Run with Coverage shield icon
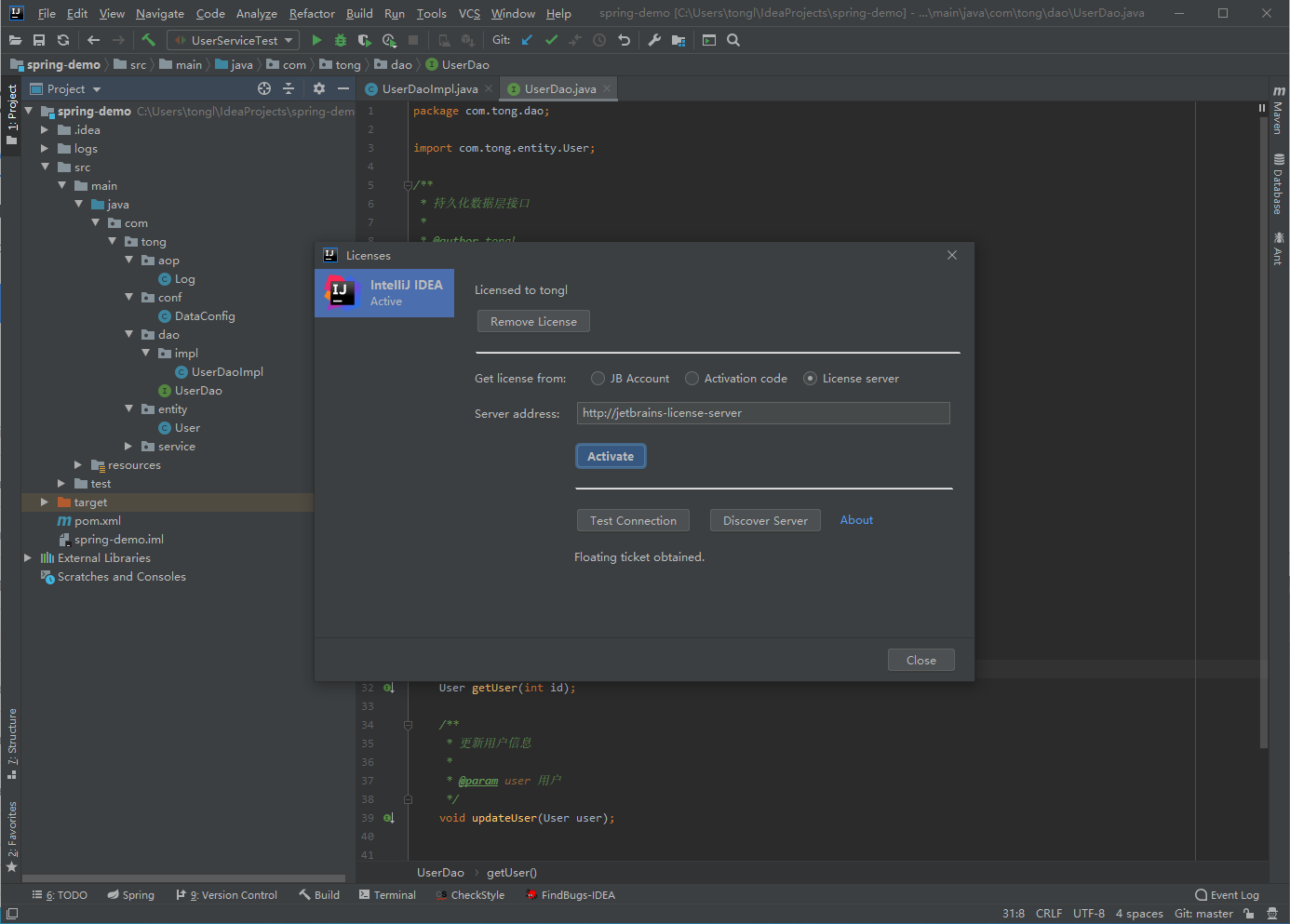The image size is (1290, 924). (365, 40)
